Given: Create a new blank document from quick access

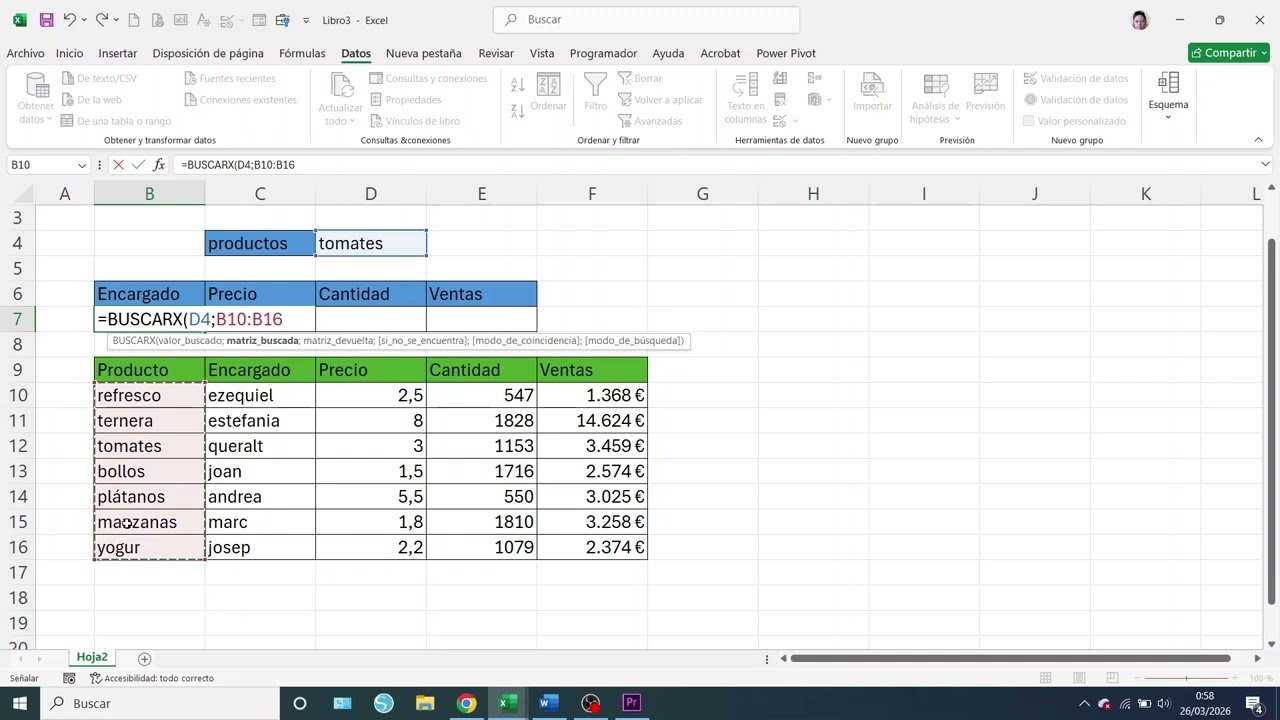Looking at the screenshot, I should pos(134,20).
